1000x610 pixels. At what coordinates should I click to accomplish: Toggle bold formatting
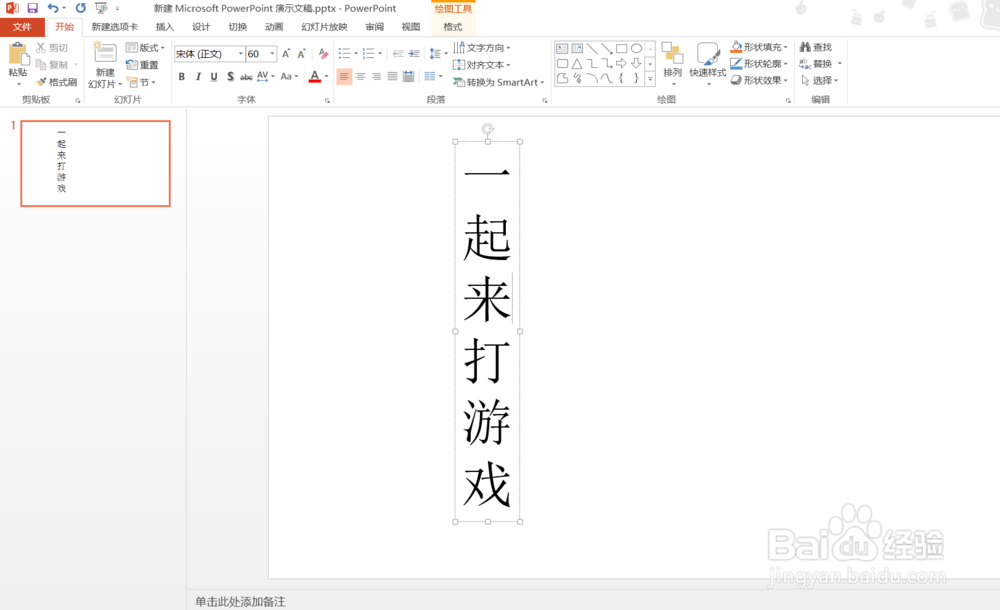(x=181, y=75)
